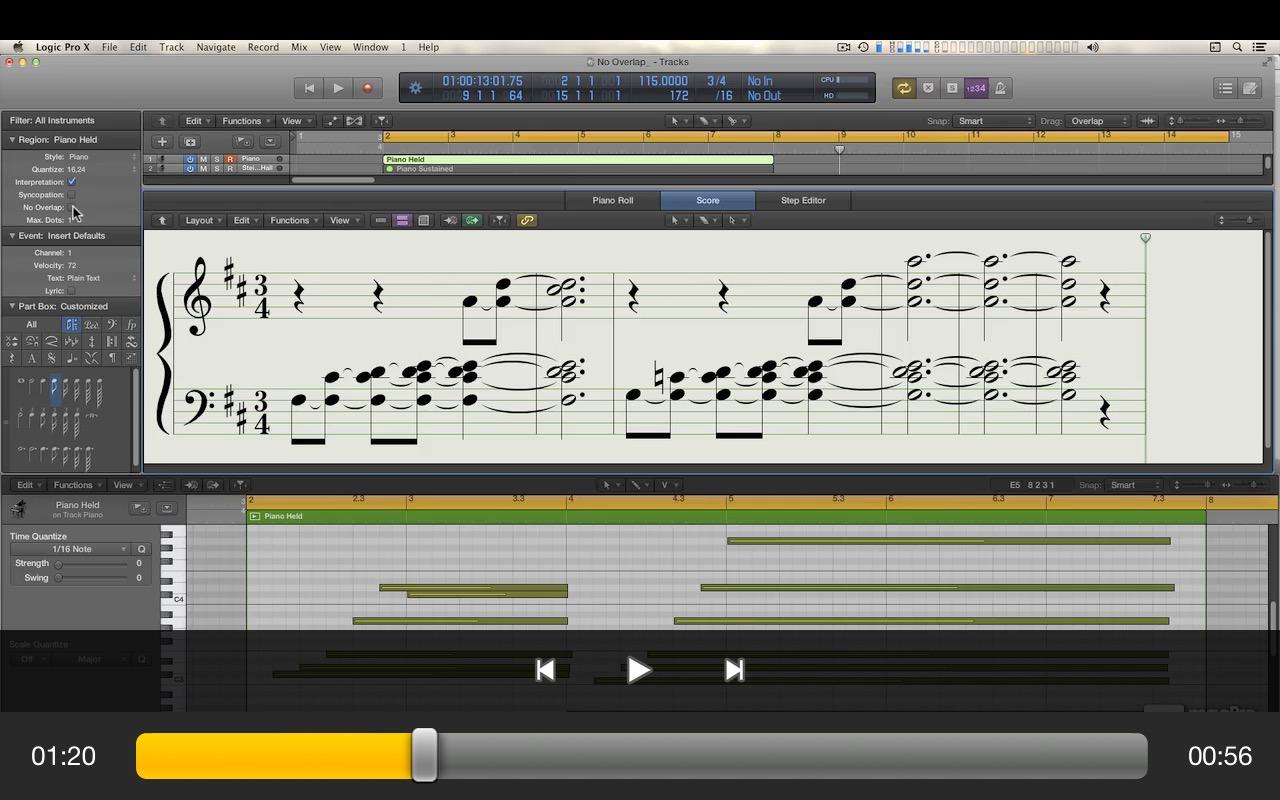Enable the Count-in 1234 button

pos(976,88)
